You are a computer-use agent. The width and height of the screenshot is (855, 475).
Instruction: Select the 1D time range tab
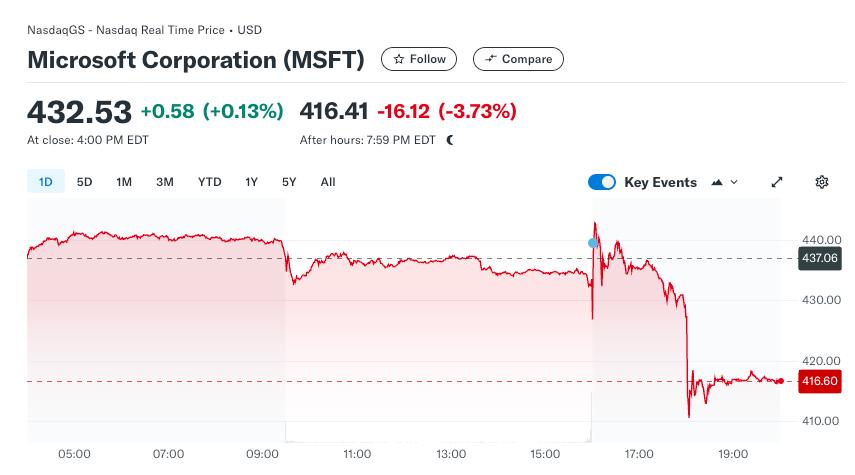45,182
